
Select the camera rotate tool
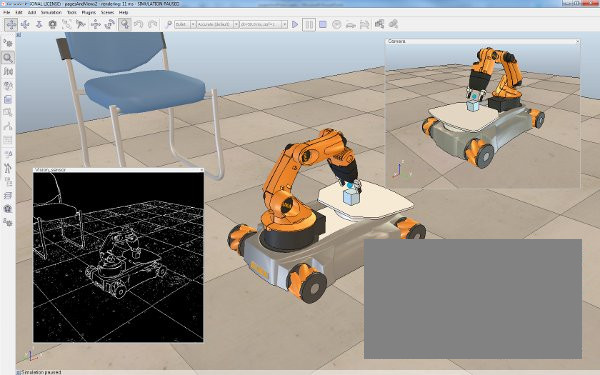tap(25, 24)
